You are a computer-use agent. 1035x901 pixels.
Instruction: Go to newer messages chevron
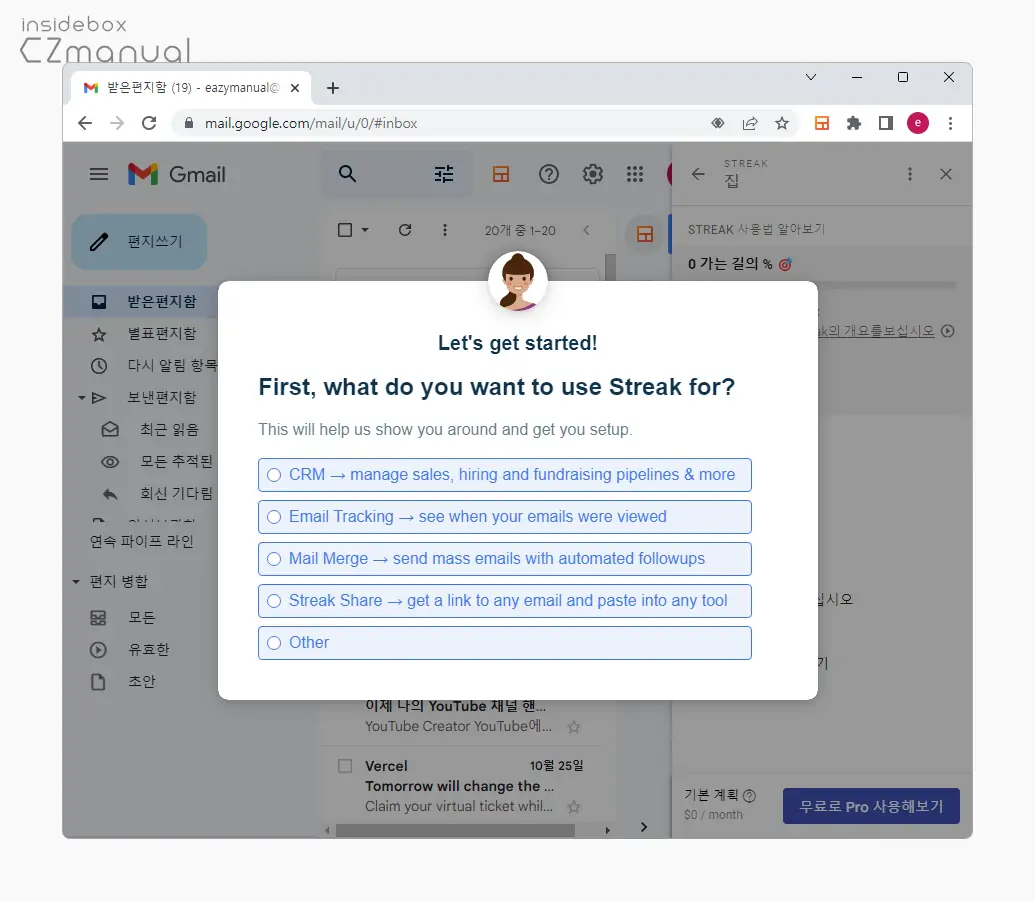coord(586,230)
